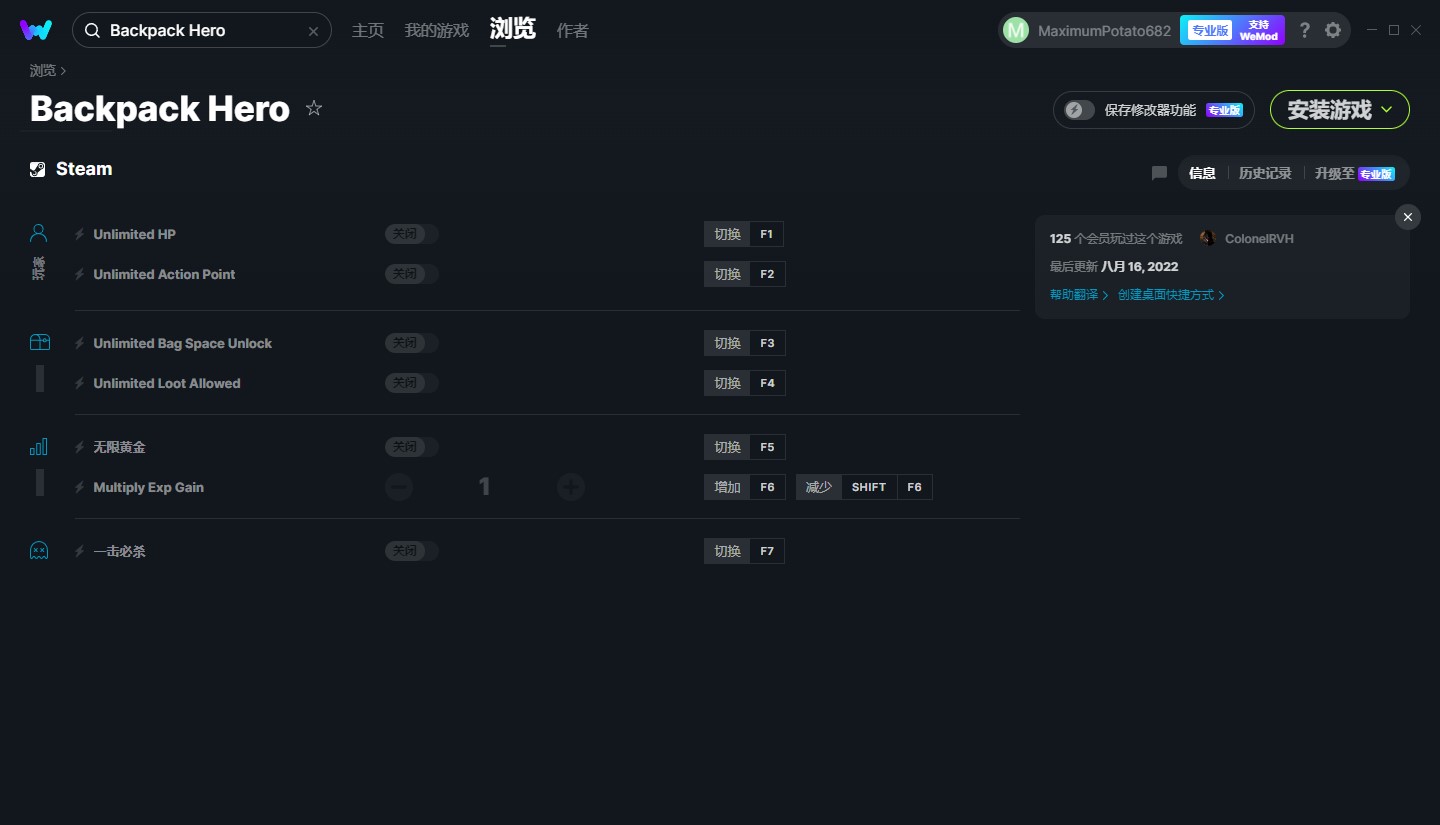This screenshot has height=825, width=1440.
Task: Click into the Backpack Hero search field
Action: click(x=202, y=31)
